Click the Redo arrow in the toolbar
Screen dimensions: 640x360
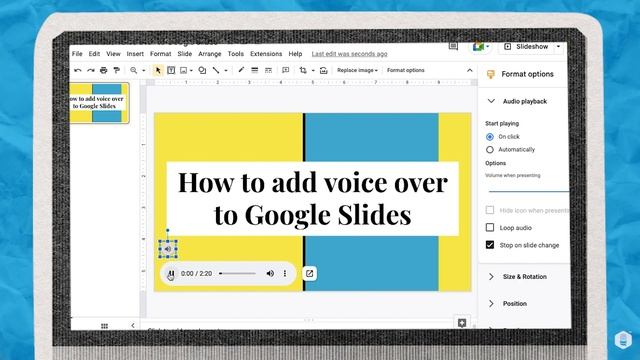point(91,71)
